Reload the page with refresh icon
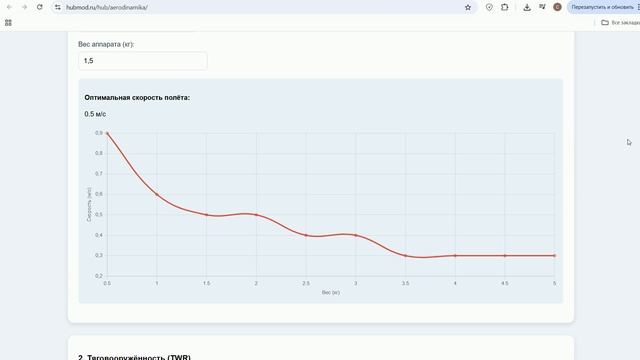 coord(40,7)
